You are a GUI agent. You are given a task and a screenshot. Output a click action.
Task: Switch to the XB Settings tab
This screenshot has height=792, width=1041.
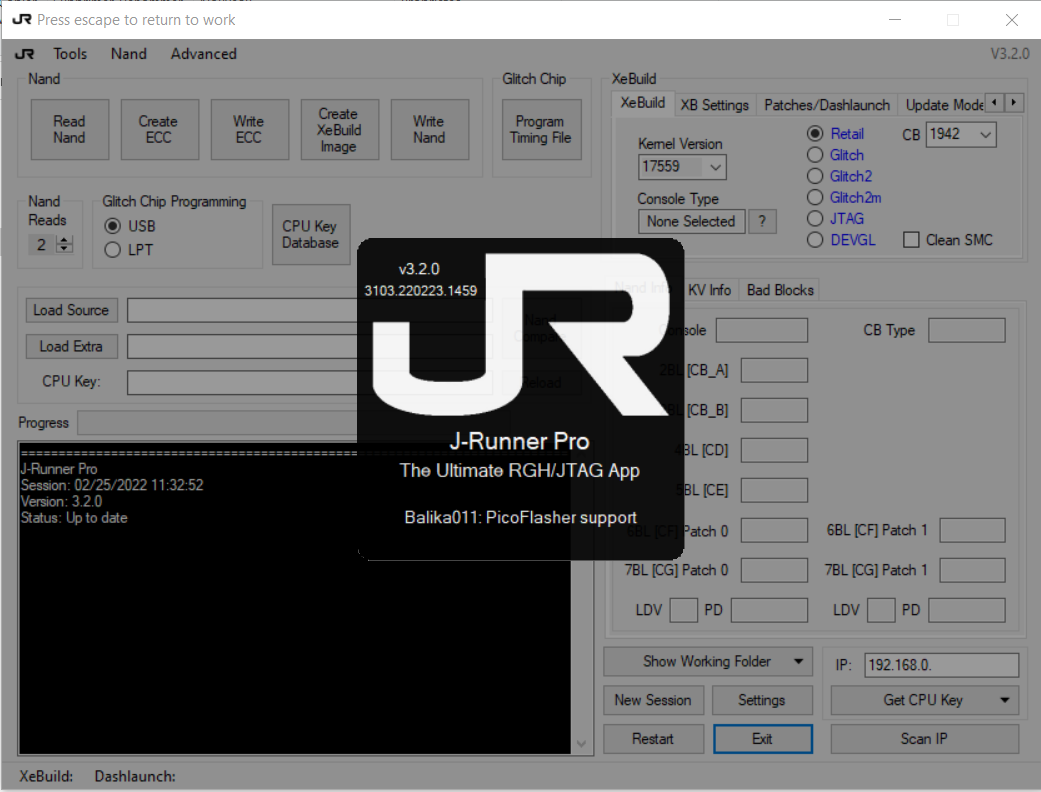tap(715, 105)
